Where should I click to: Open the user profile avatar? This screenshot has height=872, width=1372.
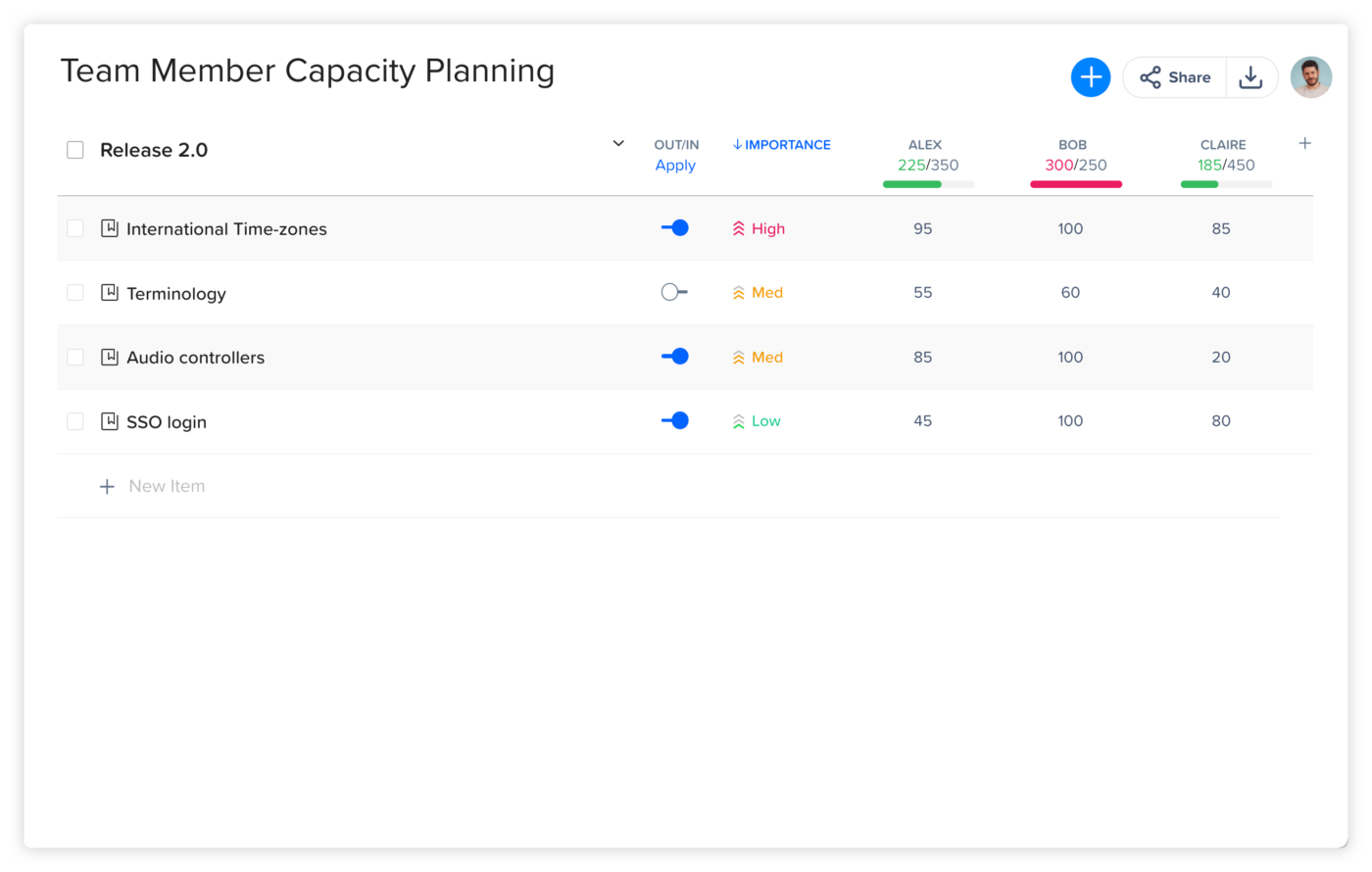coord(1310,77)
